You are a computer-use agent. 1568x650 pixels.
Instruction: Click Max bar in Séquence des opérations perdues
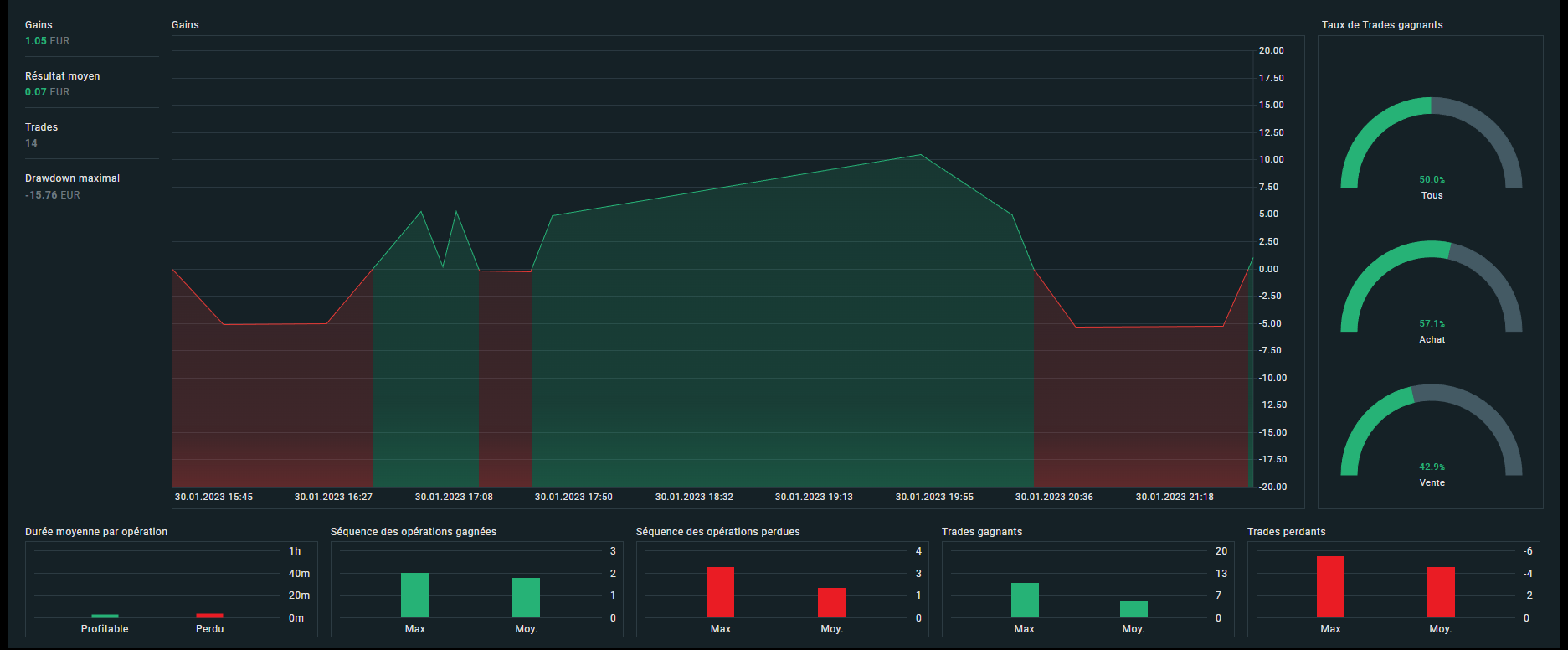coord(720,592)
